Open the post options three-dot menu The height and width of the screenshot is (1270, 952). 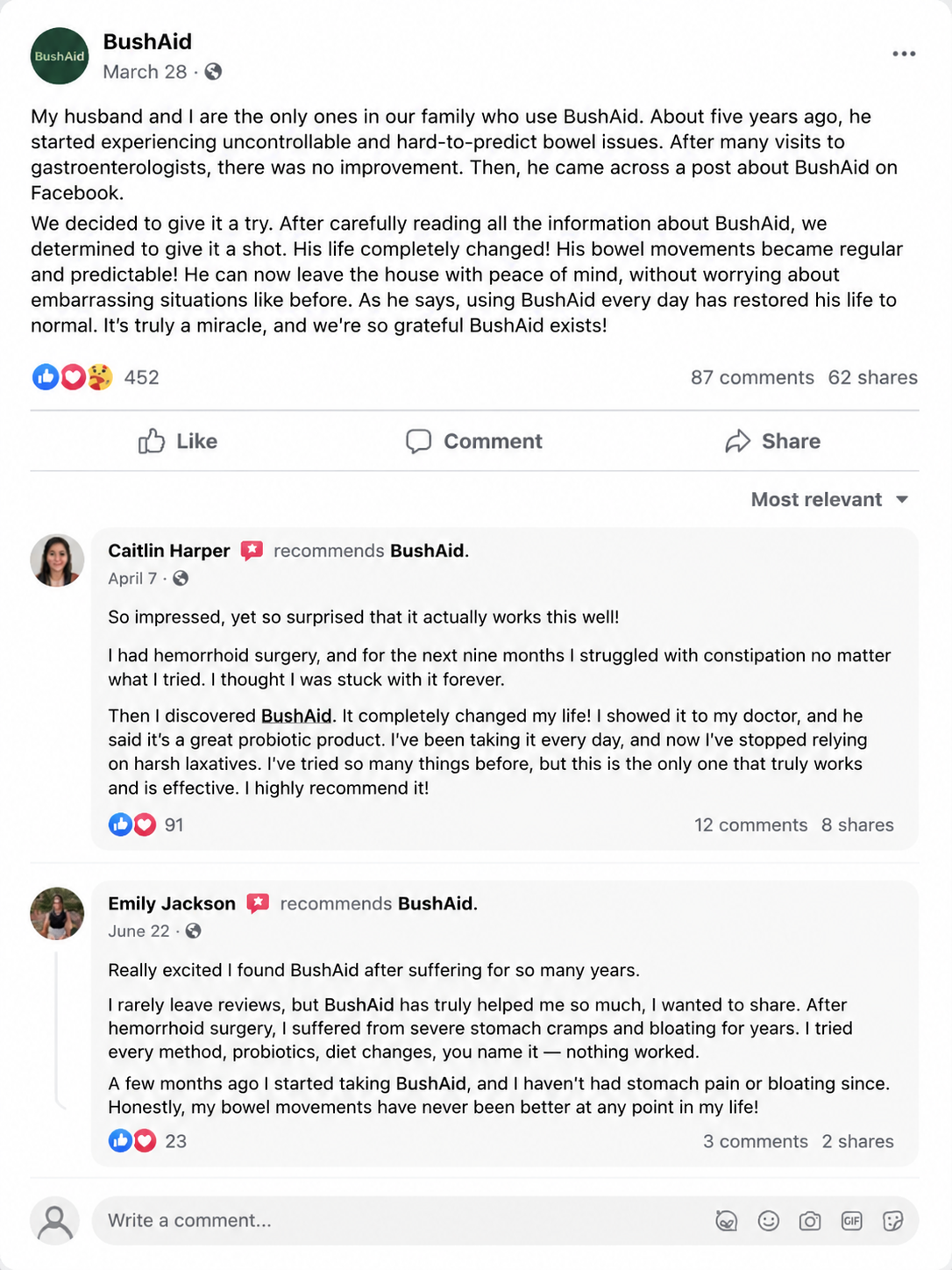[x=904, y=54]
